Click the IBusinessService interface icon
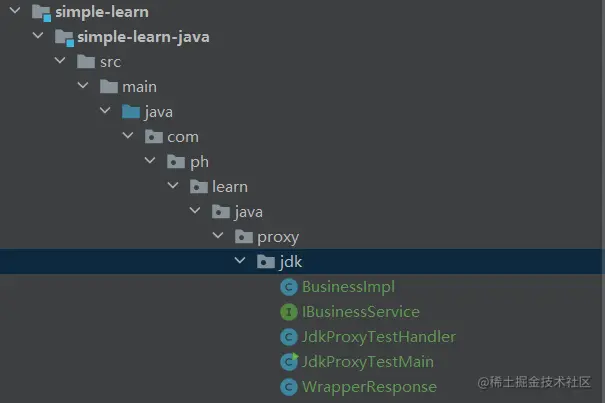 (289, 312)
